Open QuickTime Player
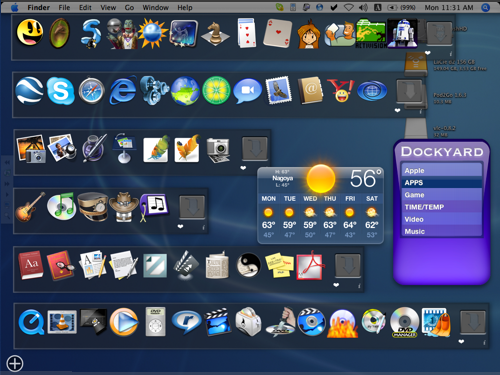The image size is (500, 375). pos(31,322)
